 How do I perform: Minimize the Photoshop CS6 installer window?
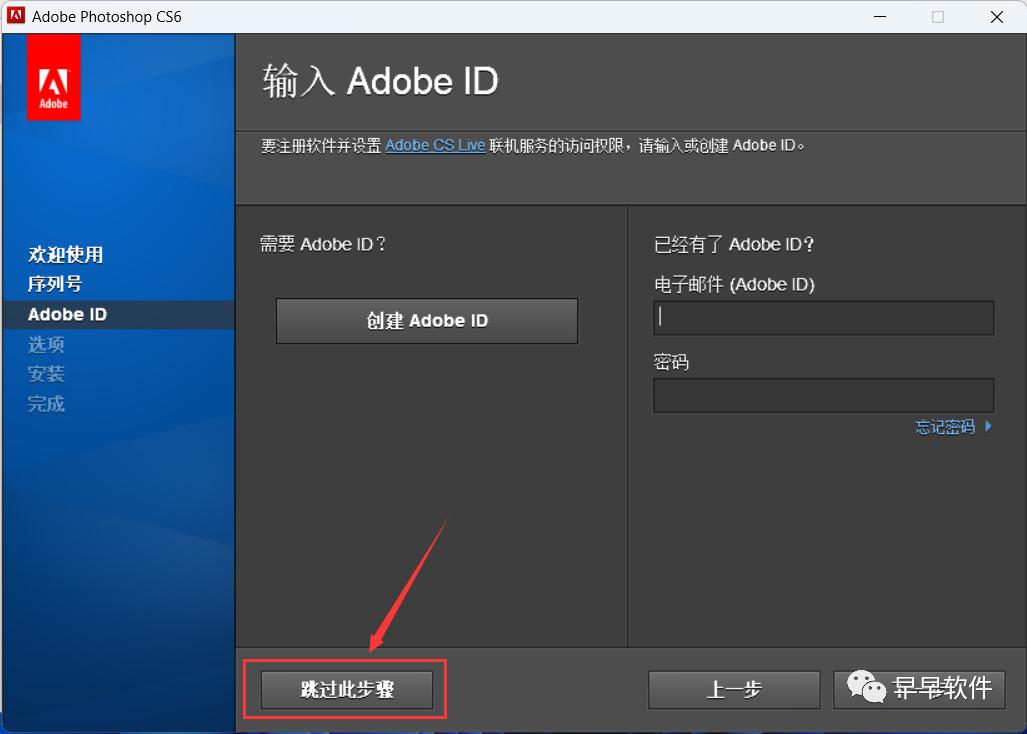[x=880, y=17]
